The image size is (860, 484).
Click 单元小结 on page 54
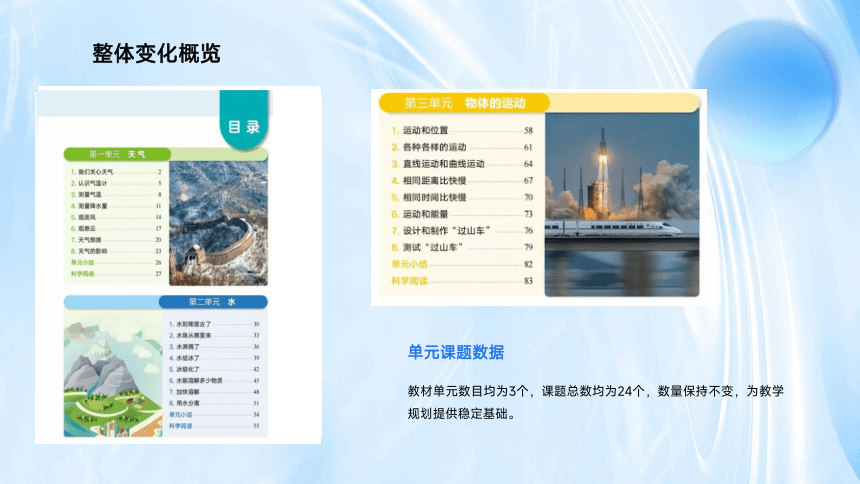click(214, 414)
